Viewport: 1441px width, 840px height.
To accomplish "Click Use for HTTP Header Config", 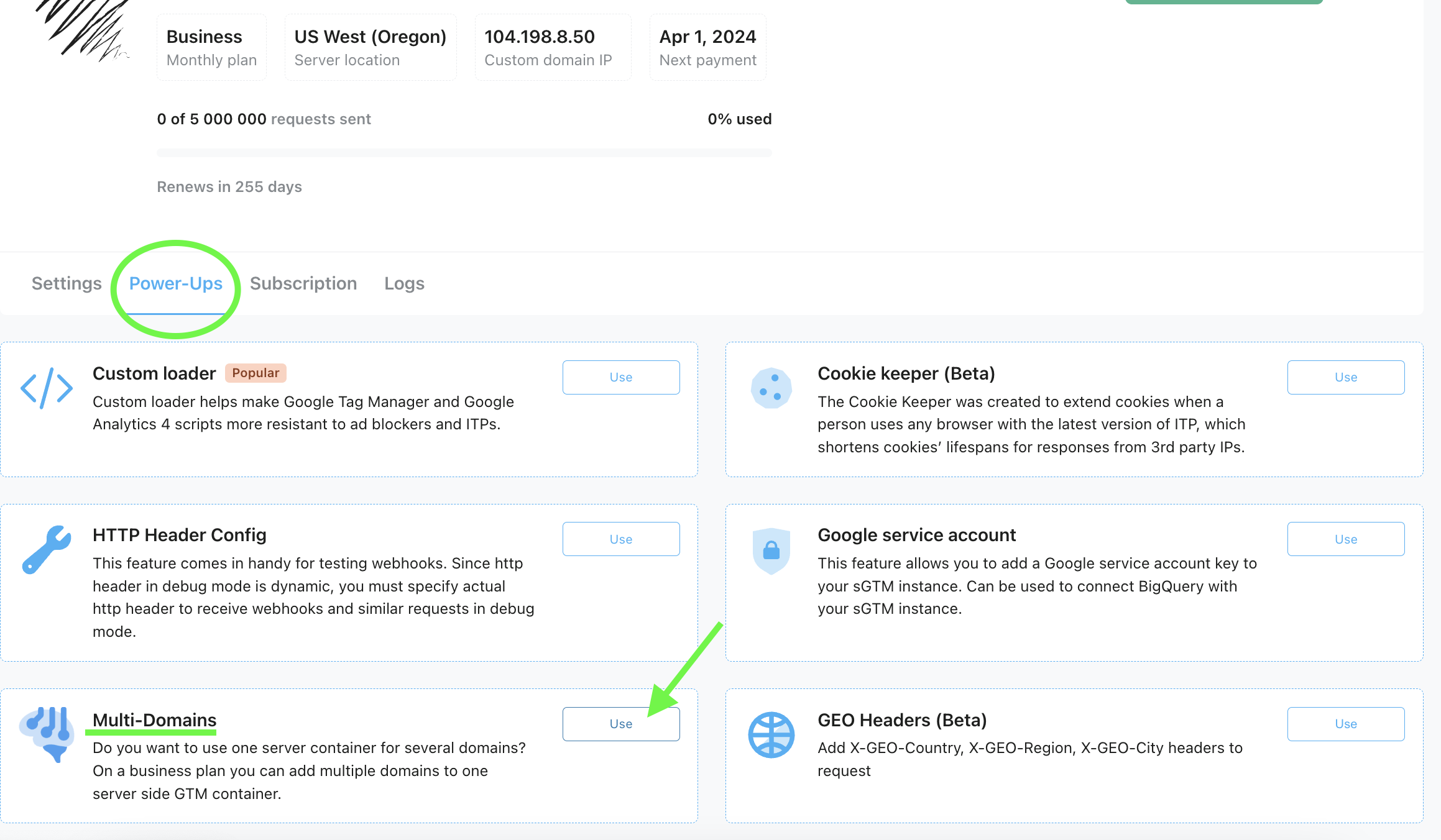I will [x=621, y=539].
